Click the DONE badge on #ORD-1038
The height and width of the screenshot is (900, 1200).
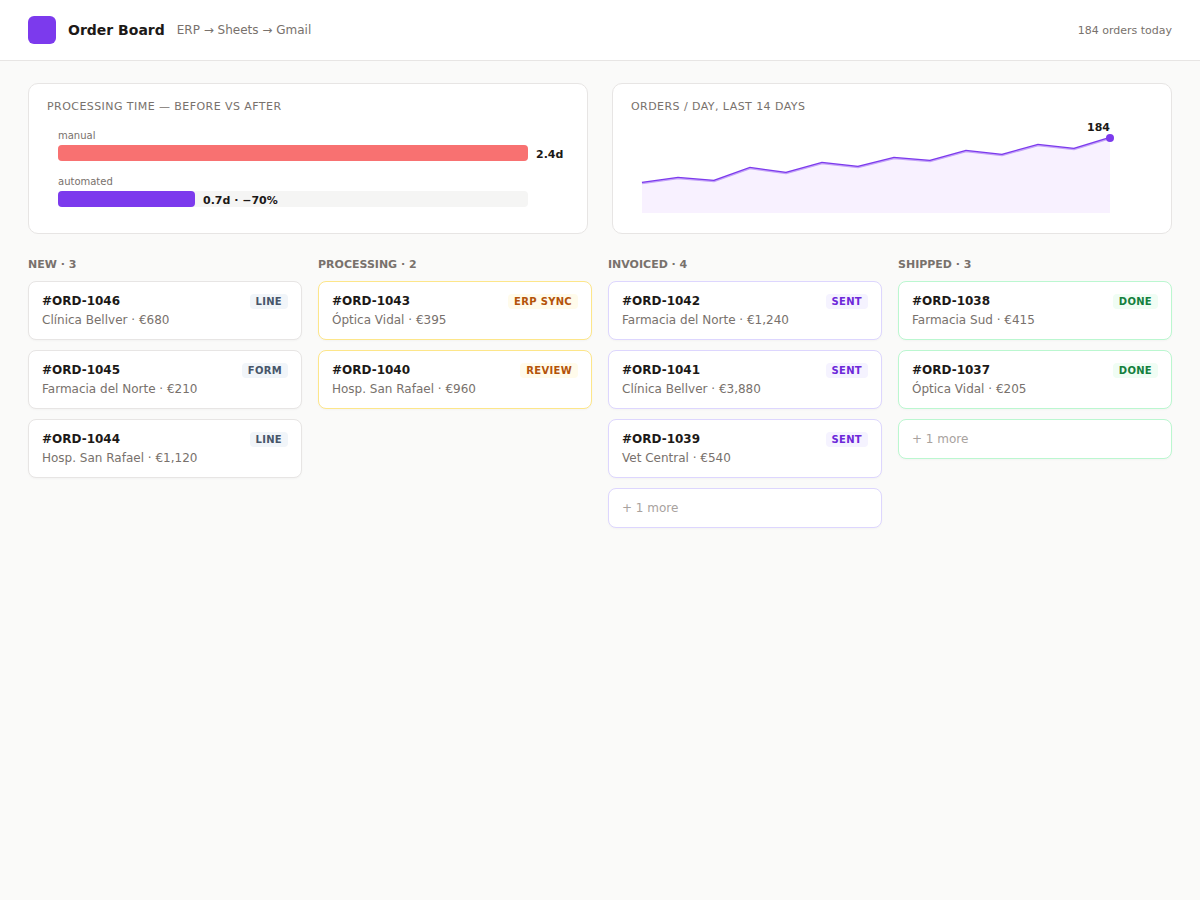click(x=1135, y=301)
